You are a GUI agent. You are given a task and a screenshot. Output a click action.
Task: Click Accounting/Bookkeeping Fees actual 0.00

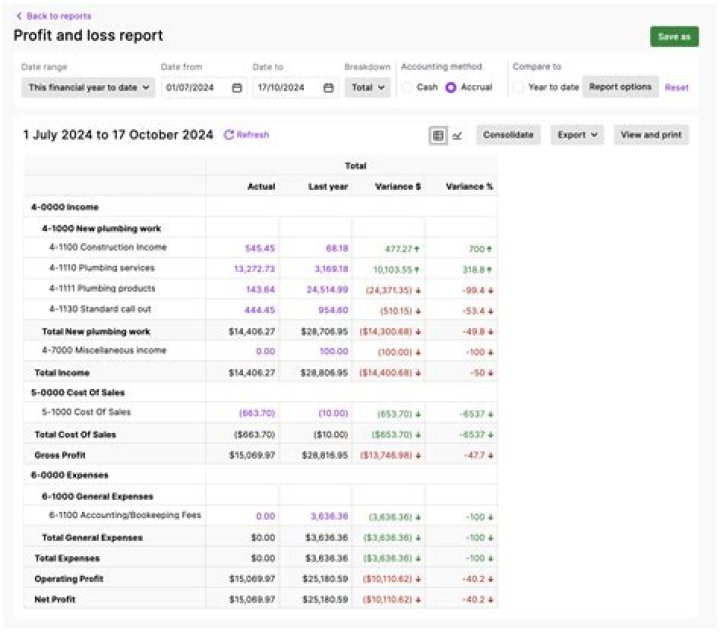tap(265, 517)
